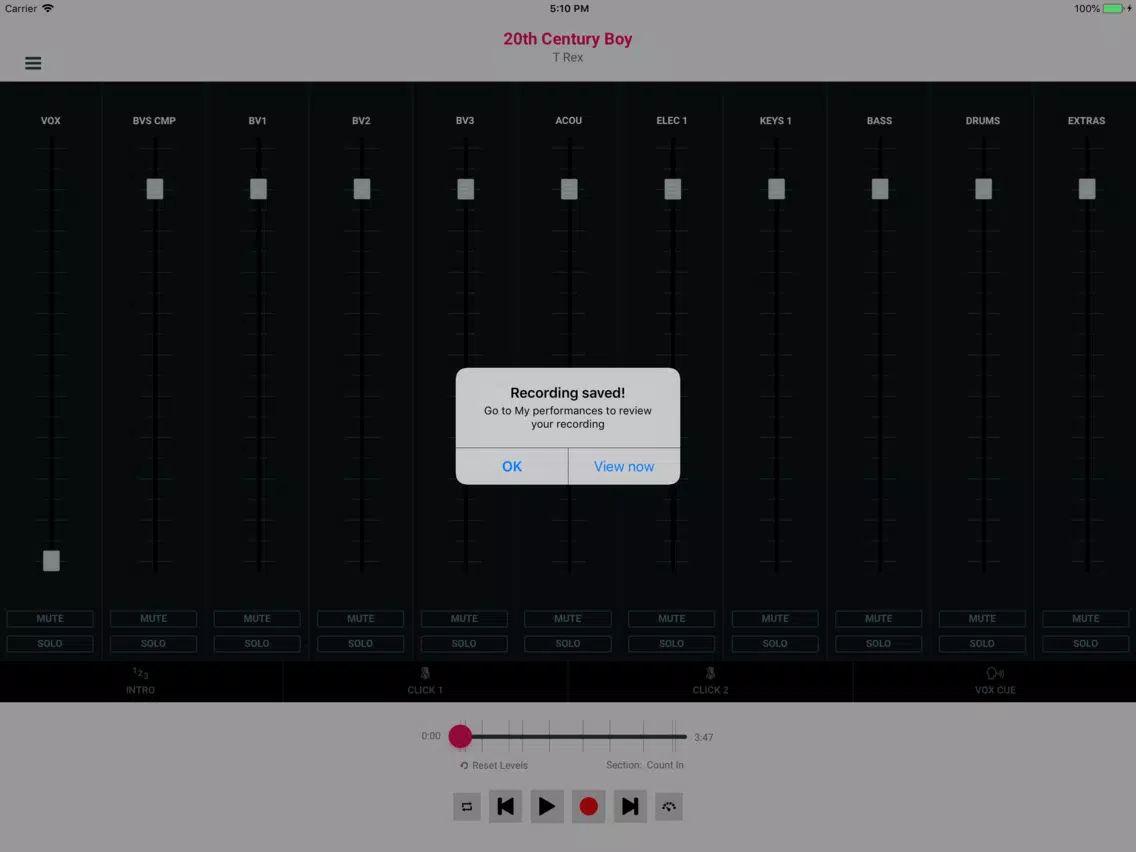
Task: Tap View now in the Recording saved dialog
Action: point(624,466)
